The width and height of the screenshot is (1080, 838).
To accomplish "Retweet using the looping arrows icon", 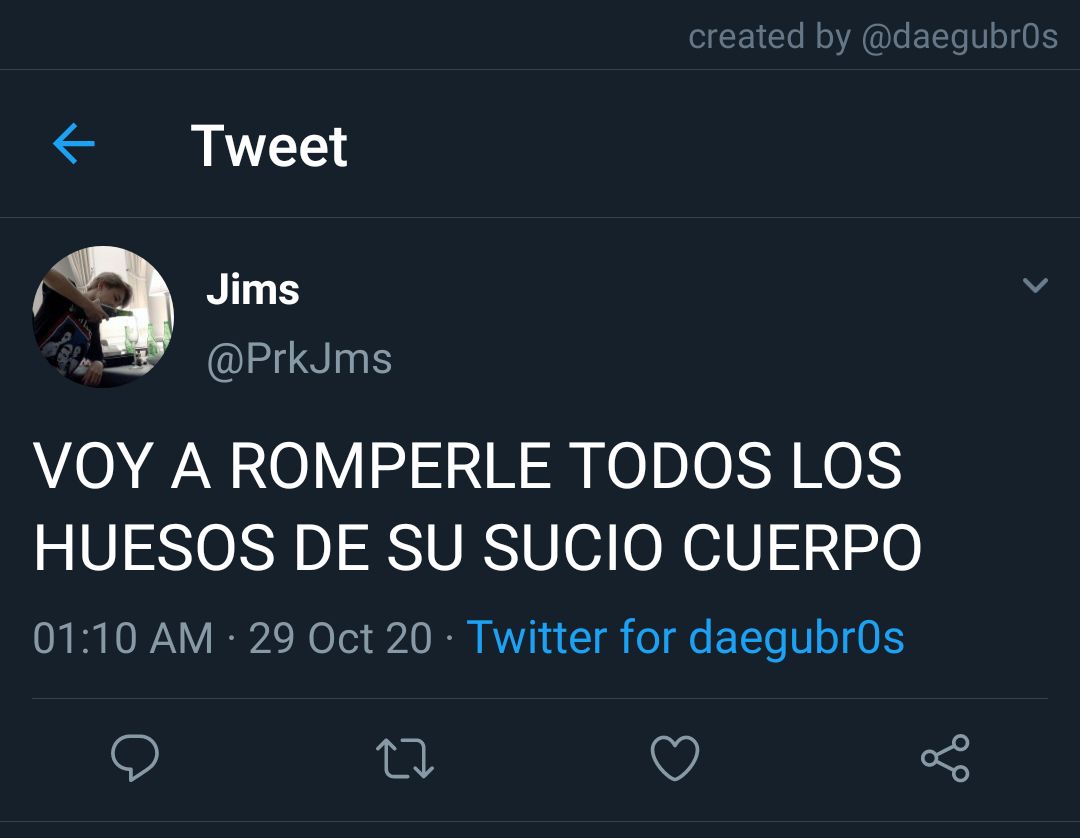I will [405, 758].
